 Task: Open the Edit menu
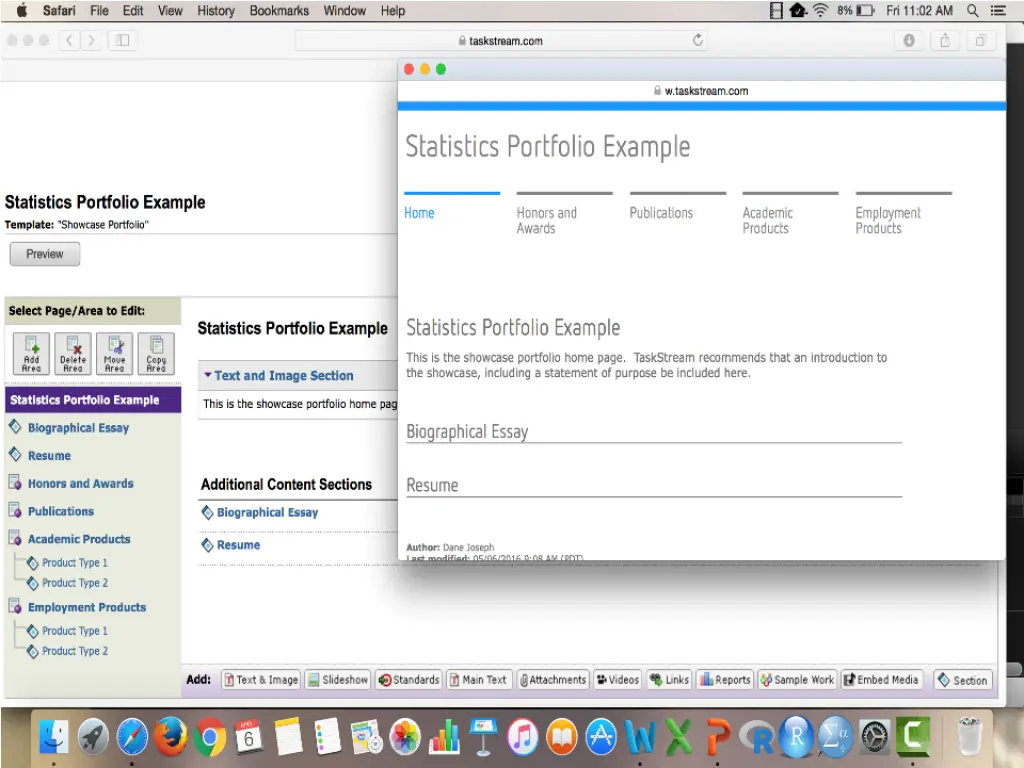coord(133,10)
